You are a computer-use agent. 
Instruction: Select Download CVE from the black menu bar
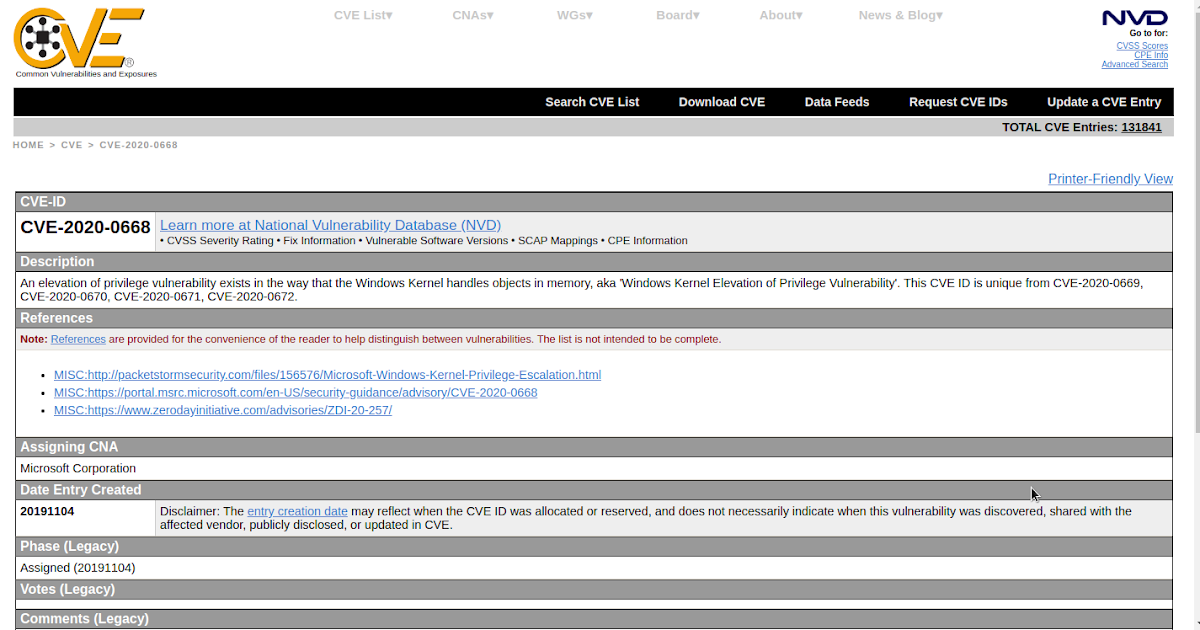tap(721, 101)
